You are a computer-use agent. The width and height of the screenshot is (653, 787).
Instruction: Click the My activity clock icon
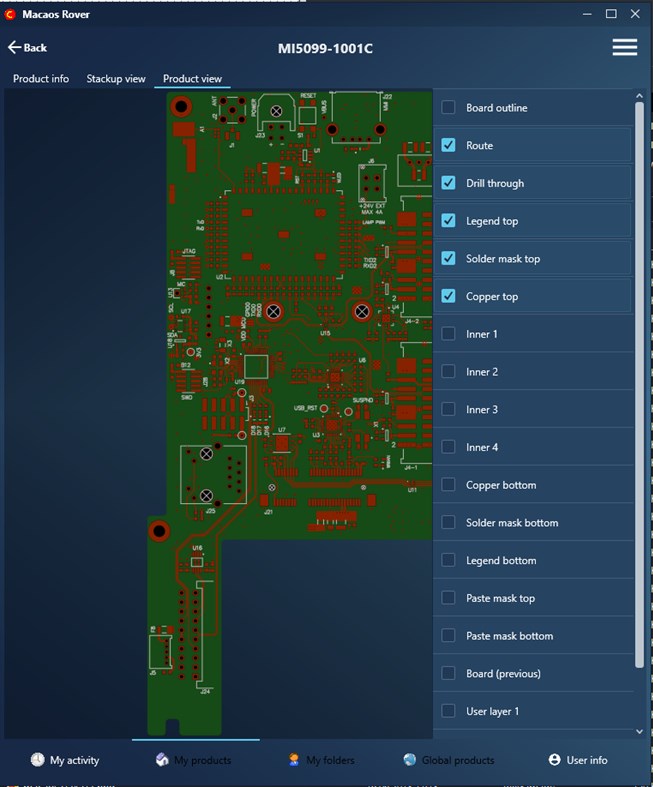(x=38, y=759)
